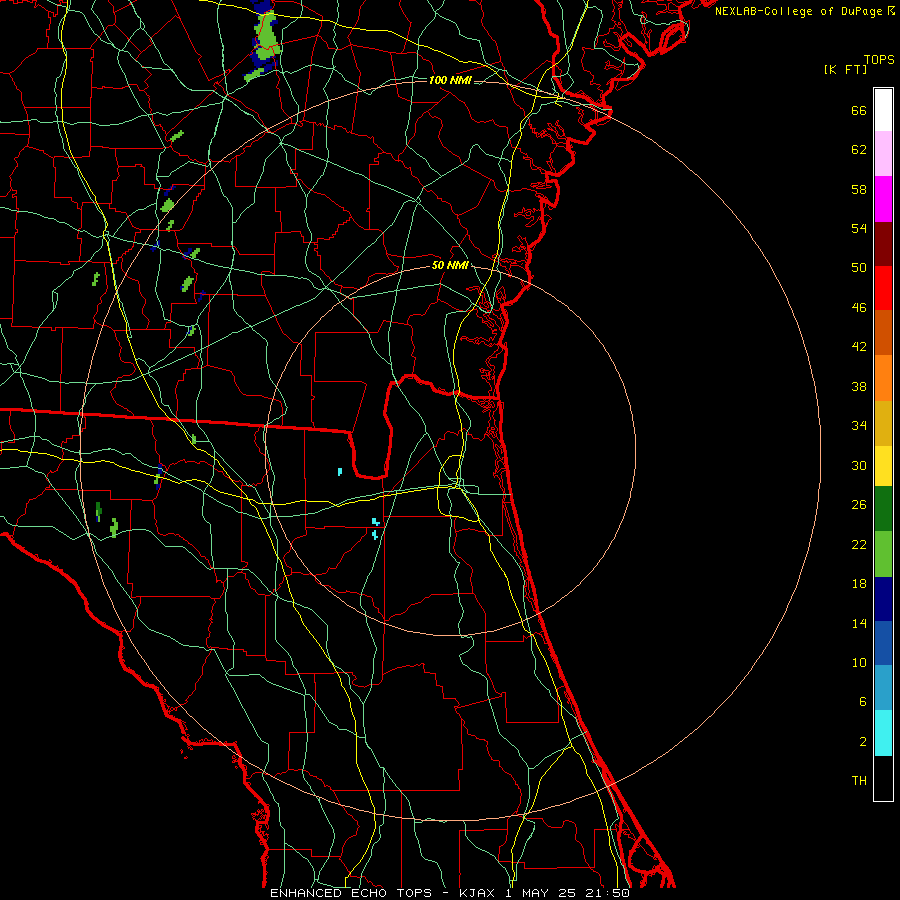Click the 50 NMI range ring label

pyautogui.click(x=450, y=265)
